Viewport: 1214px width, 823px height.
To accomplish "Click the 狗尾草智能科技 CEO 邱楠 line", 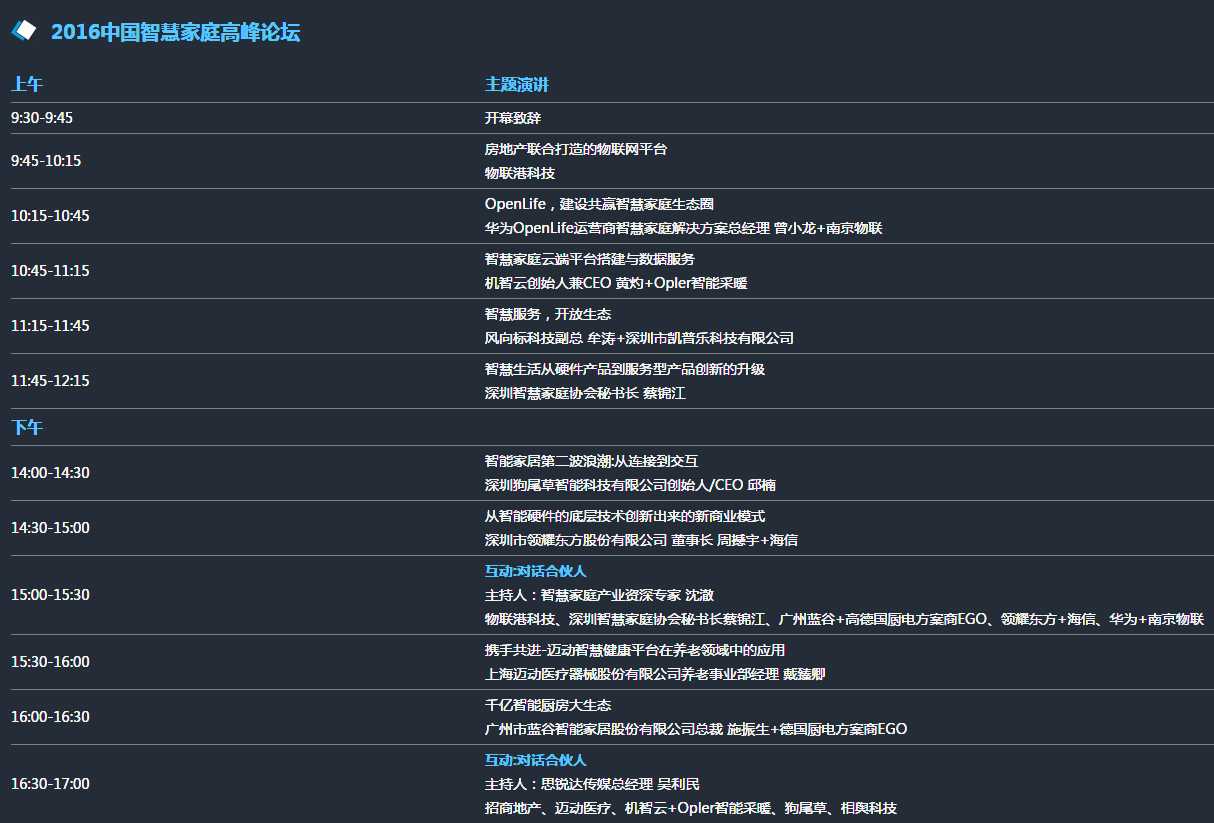I will point(630,485).
